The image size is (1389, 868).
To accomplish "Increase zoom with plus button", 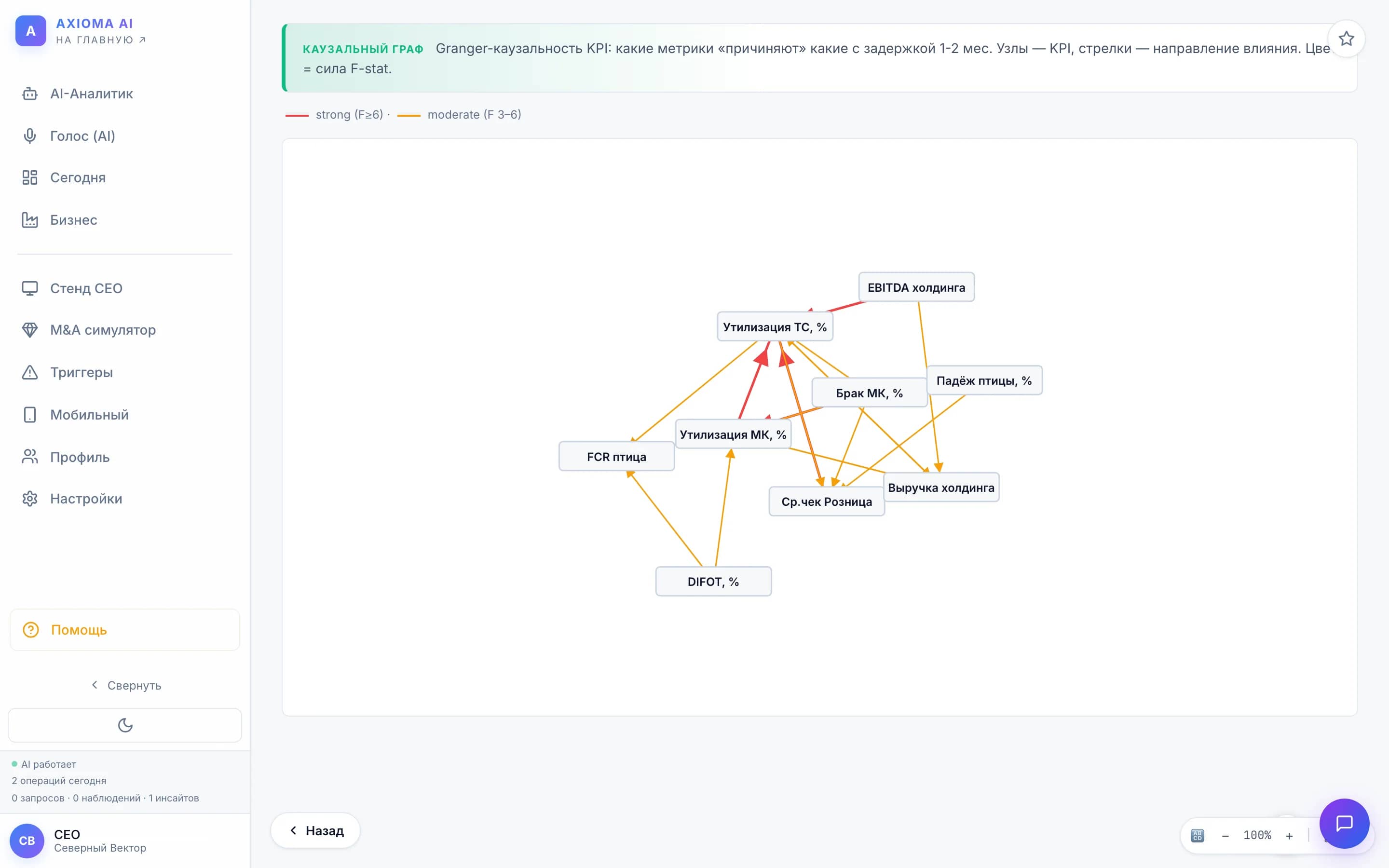I will point(1289,836).
